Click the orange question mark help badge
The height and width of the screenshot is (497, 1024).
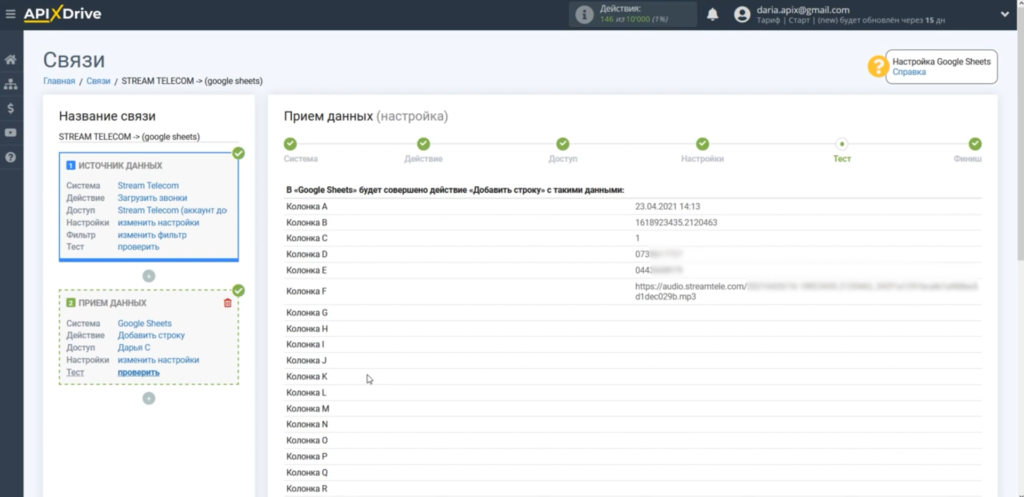(x=877, y=67)
